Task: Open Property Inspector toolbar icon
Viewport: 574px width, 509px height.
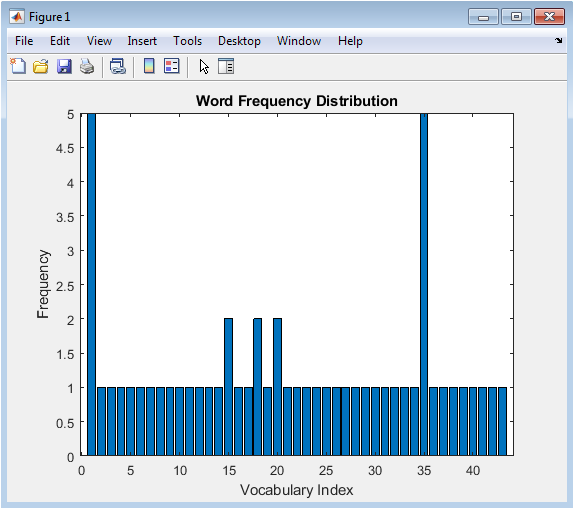Action: tap(226, 66)
